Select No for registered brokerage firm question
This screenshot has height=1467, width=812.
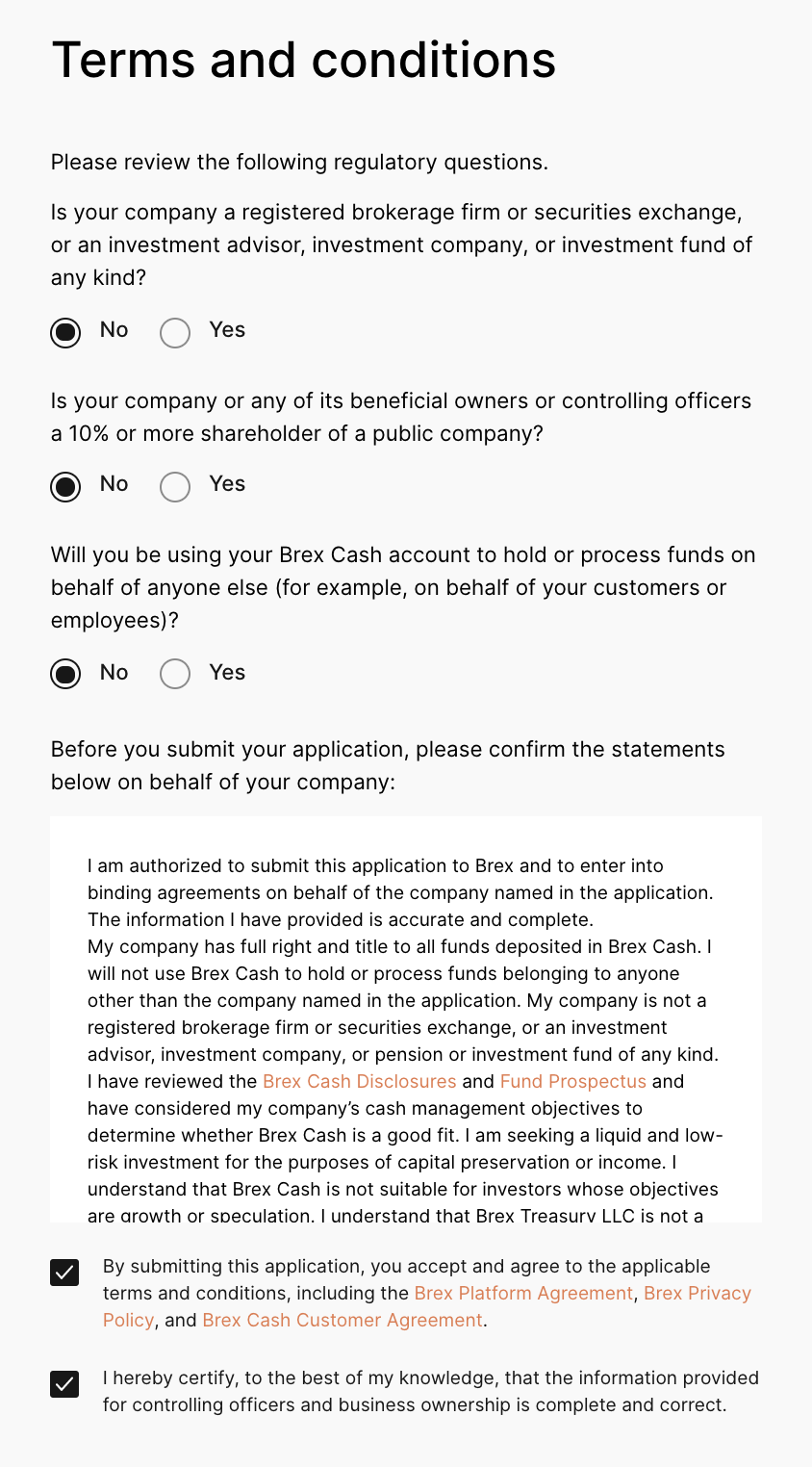[65, 333]
